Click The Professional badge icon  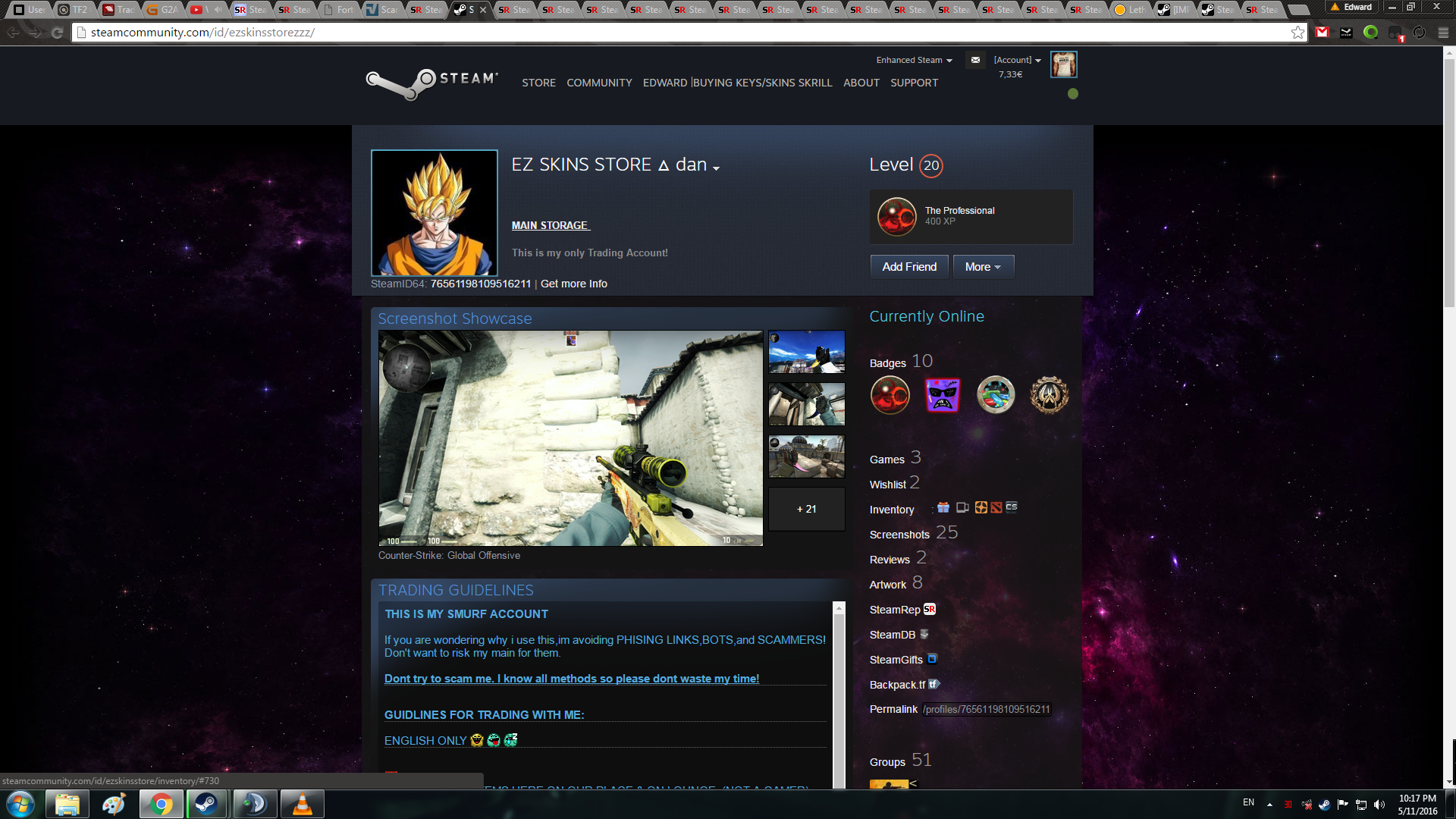coord(896,216)
